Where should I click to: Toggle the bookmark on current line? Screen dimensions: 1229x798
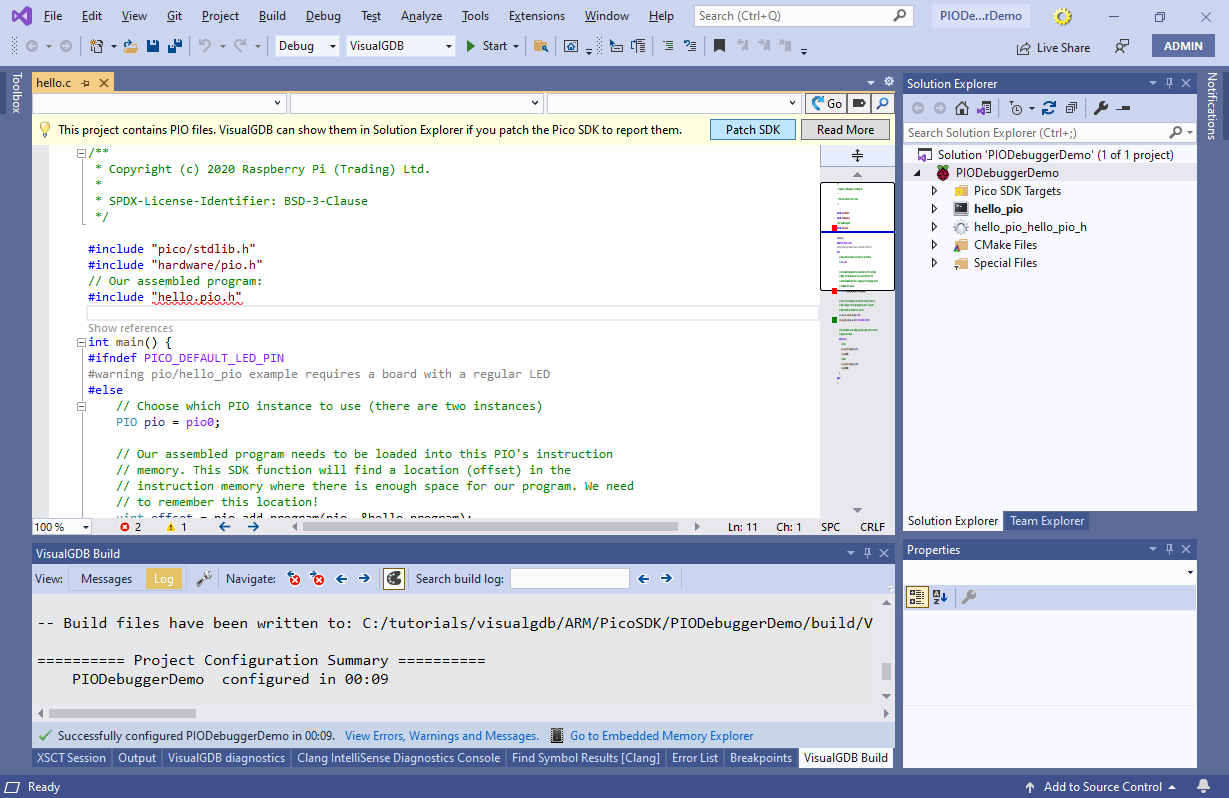(719, 46)
